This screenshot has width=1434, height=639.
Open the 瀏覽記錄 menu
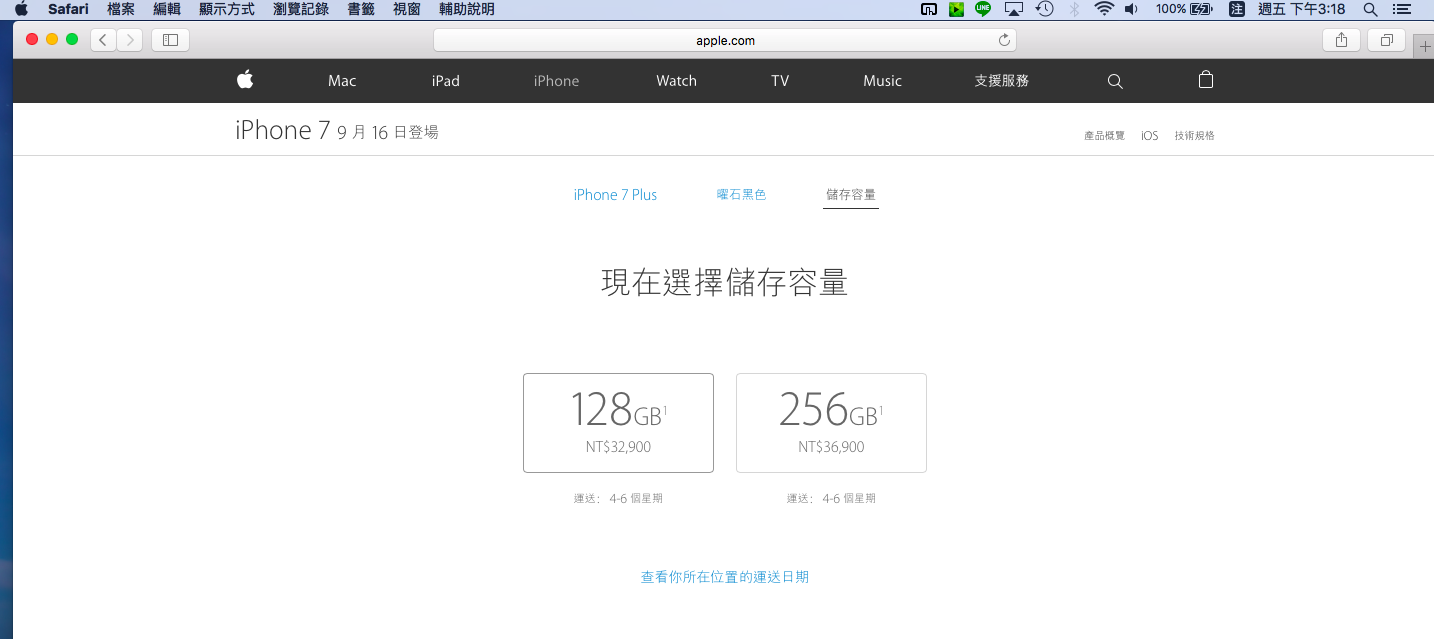(x=300, y=9)
